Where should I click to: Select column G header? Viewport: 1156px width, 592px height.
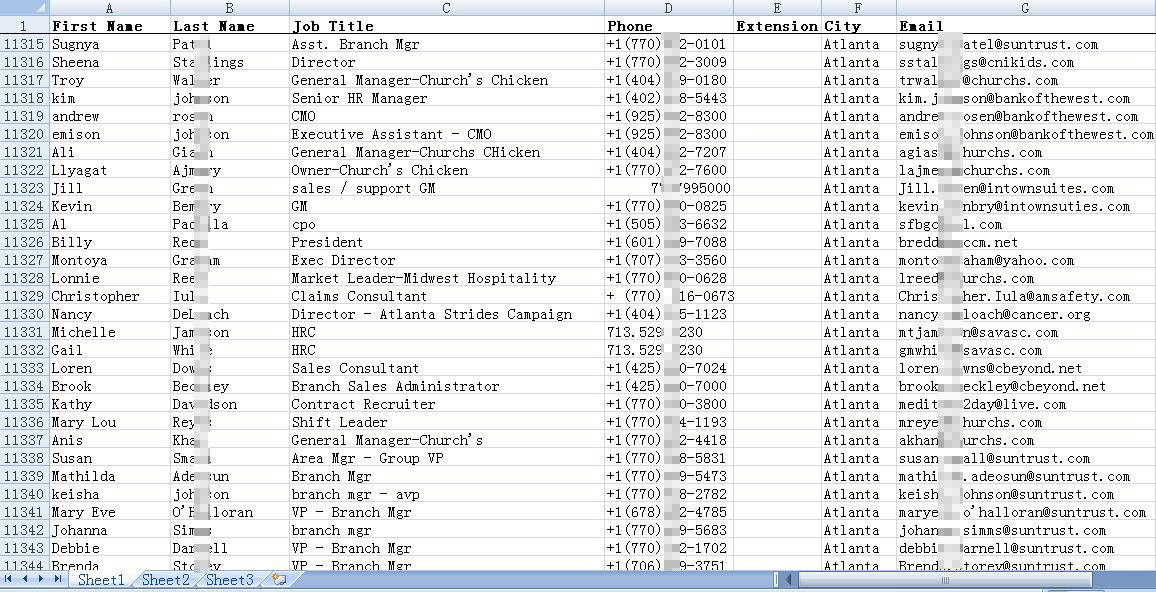click(x=1025, y=8)
